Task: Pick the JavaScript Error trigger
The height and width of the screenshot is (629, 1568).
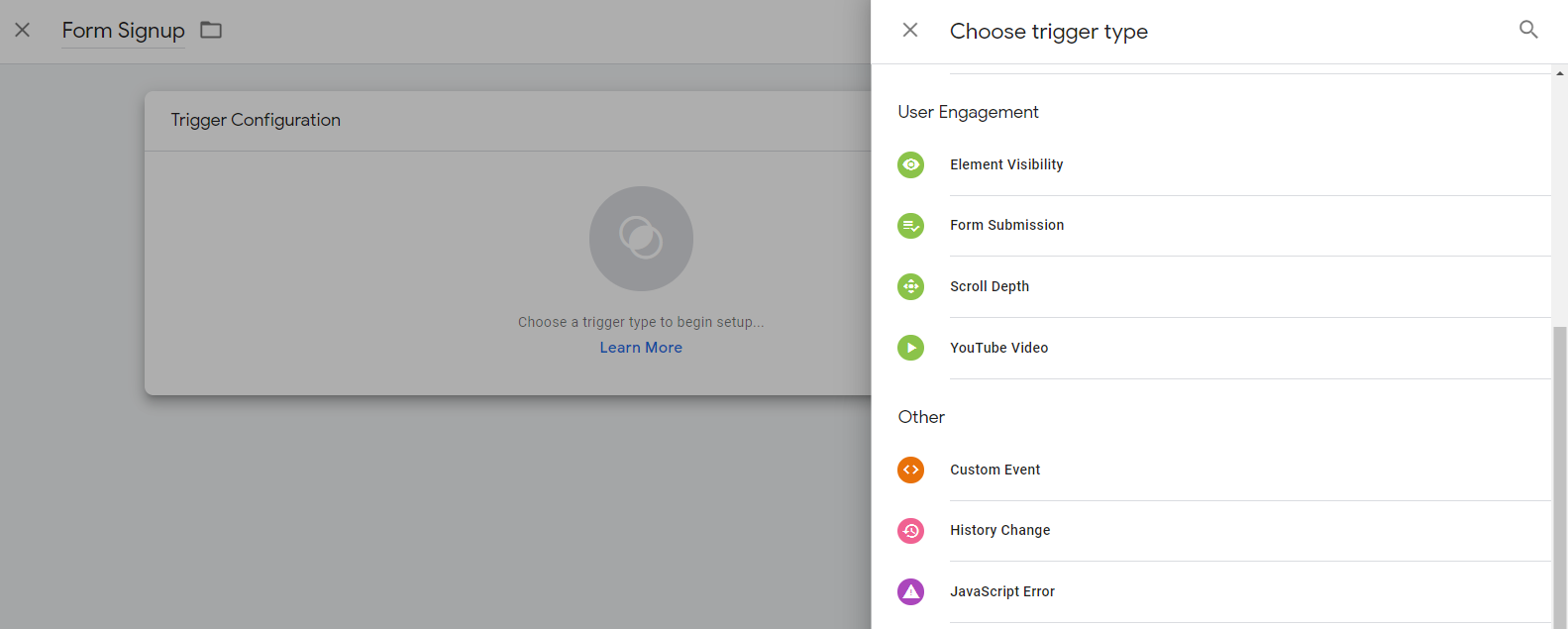Action: point(1224,591)
